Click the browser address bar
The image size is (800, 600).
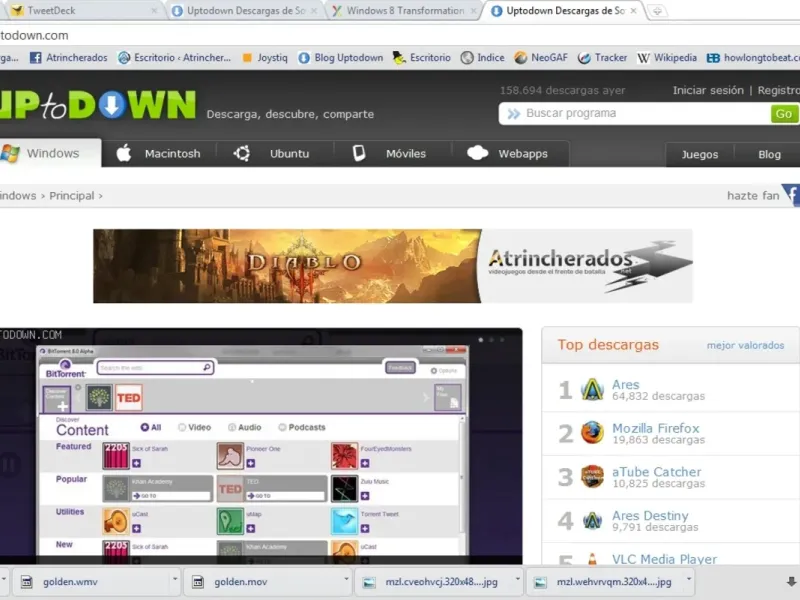click(400, 35)
